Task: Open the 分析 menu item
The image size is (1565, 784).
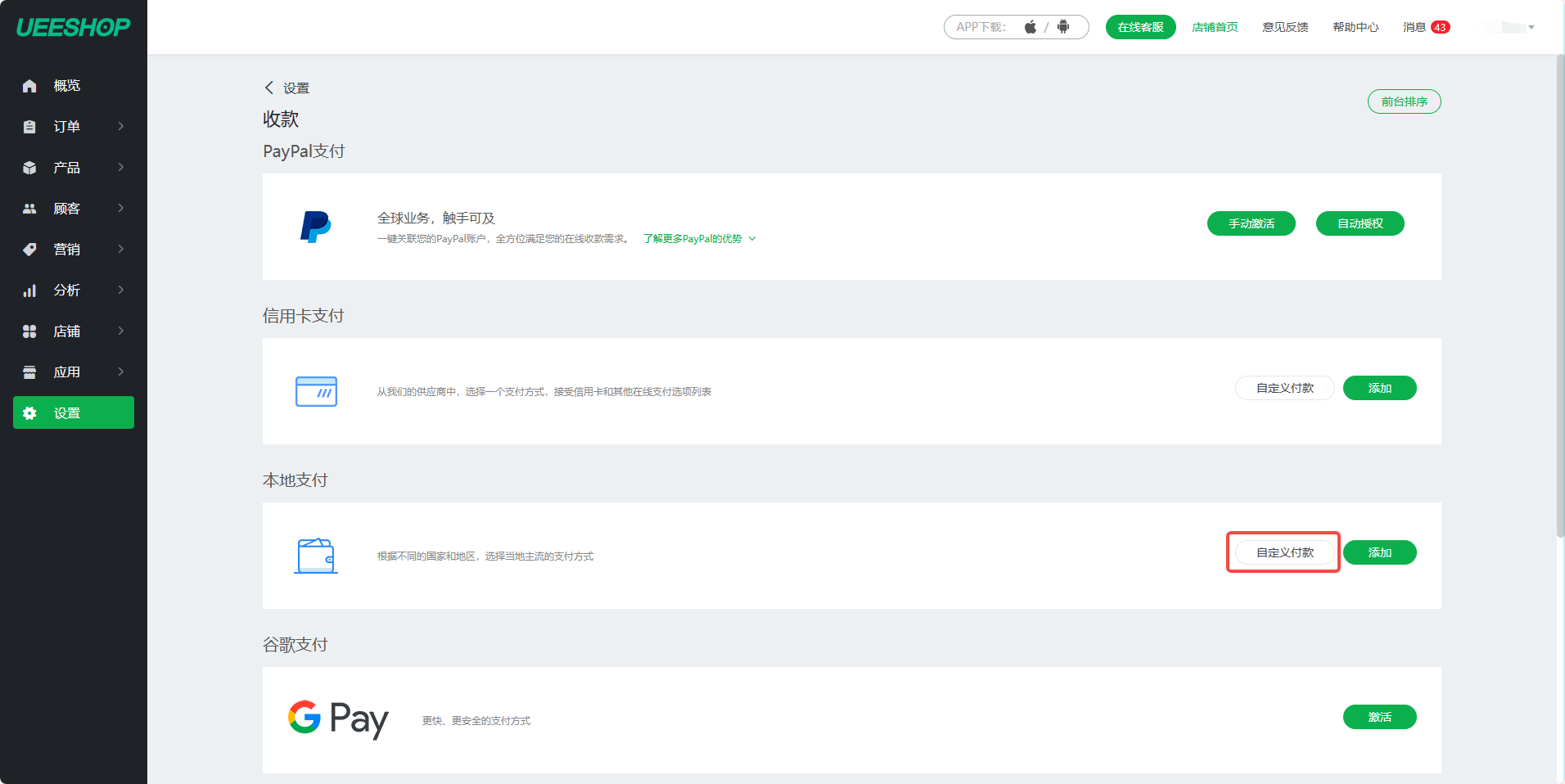Action: [74, 291]
